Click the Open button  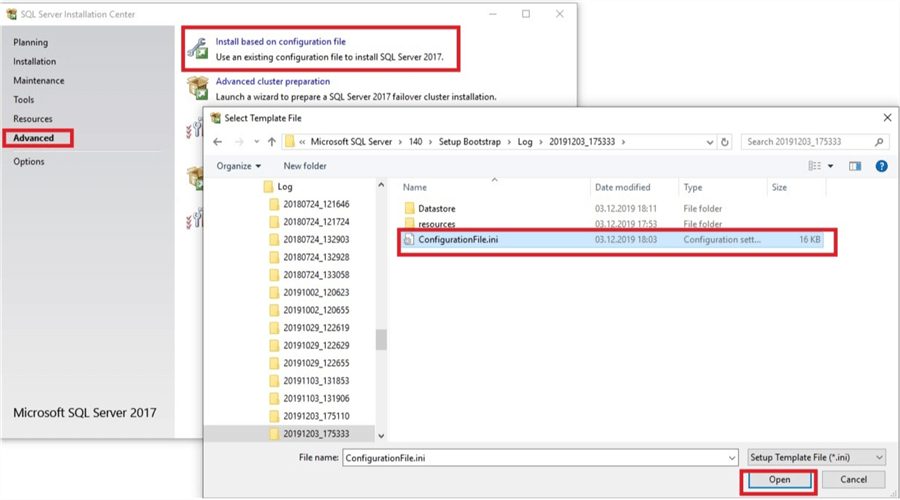coord(779,479)
